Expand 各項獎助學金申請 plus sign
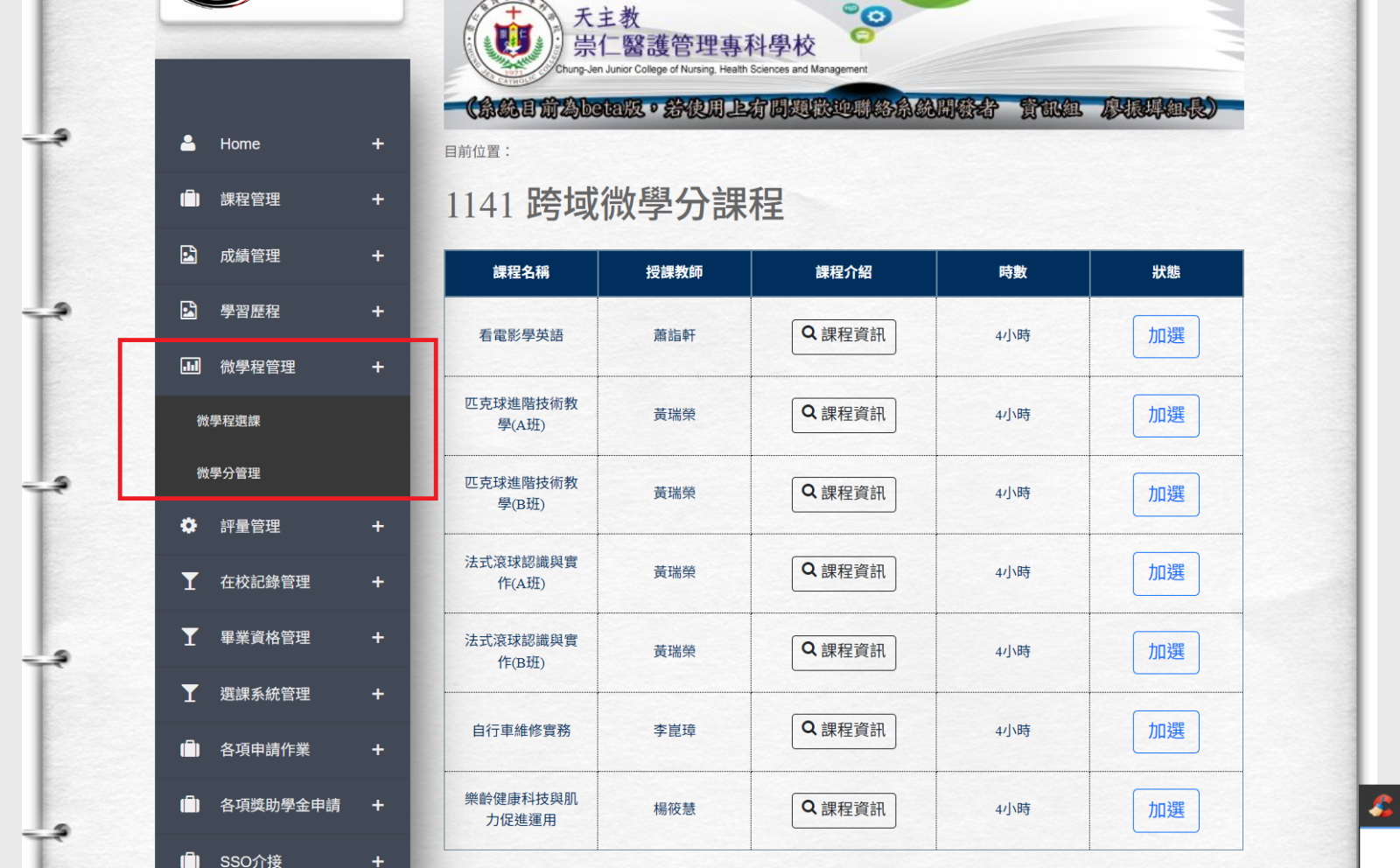Image resolution: width=1400 pixels, height=868 pixels. [x=377, y=805]
